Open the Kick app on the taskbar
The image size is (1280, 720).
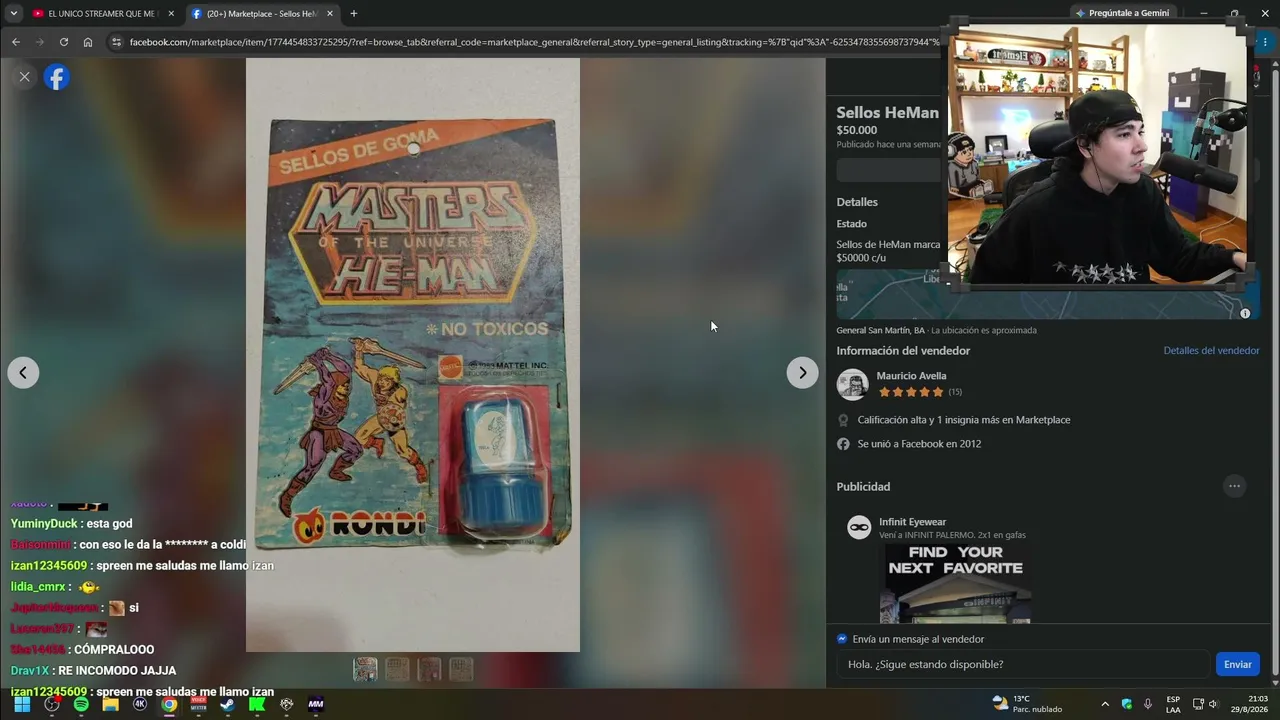(x=257, y=704)
